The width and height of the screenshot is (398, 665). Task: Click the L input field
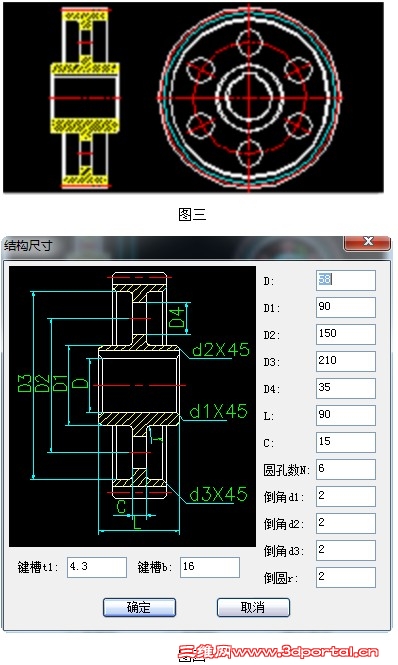tap(346, 416)
